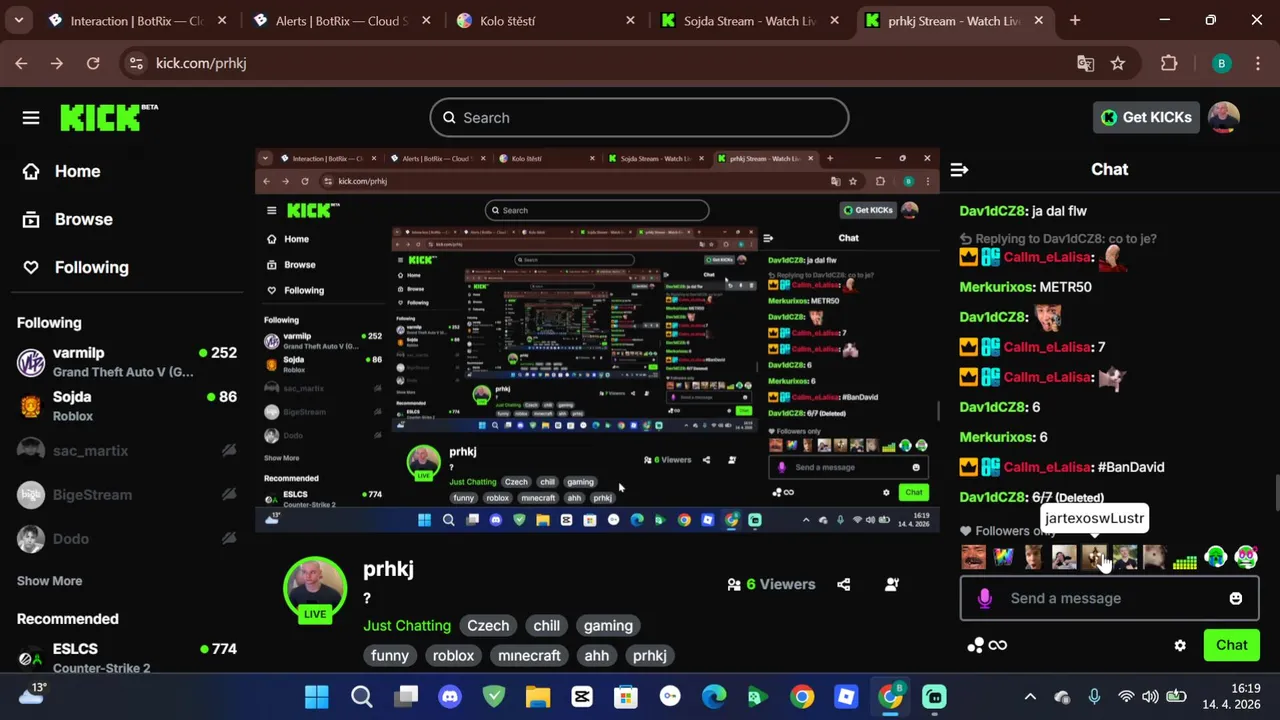The image size is (1280, 720).
Task: Collapse the chat panel using the icon beside the Chat title
Action: pos(959,170)
